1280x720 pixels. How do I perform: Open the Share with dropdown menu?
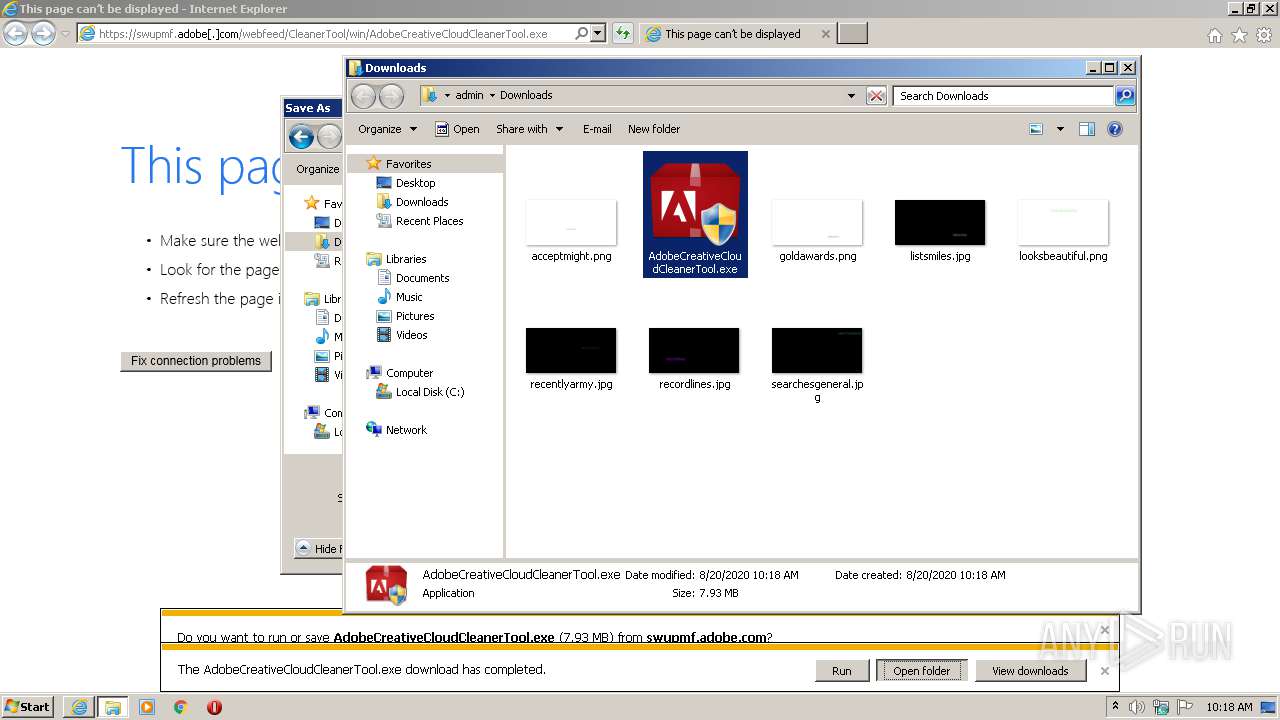coord(530,129)
